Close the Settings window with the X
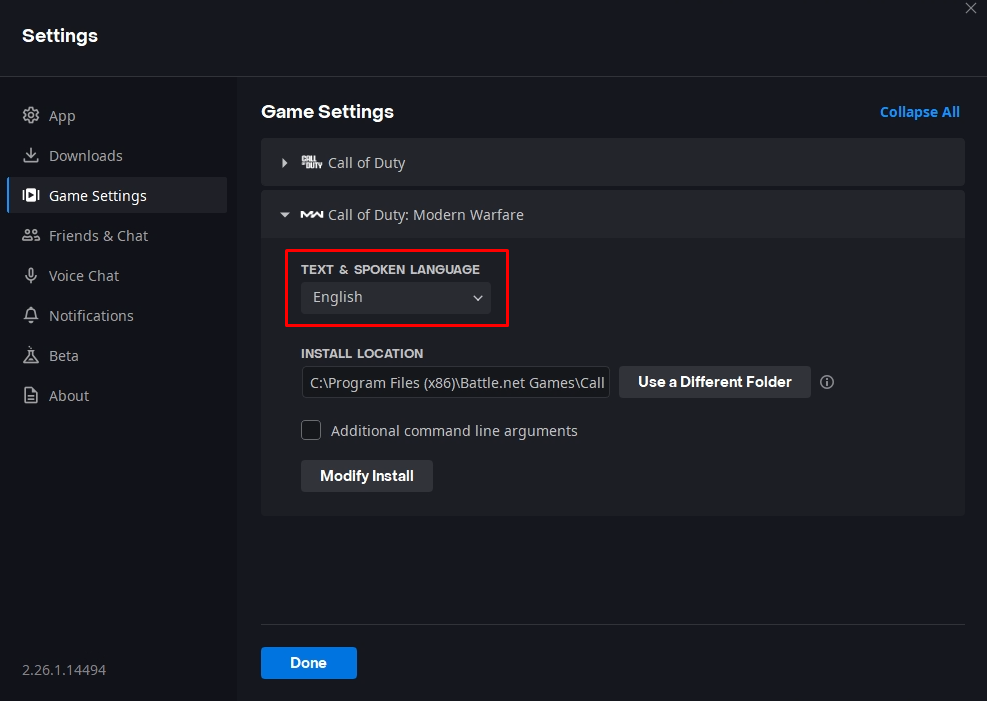 (971, 8)
